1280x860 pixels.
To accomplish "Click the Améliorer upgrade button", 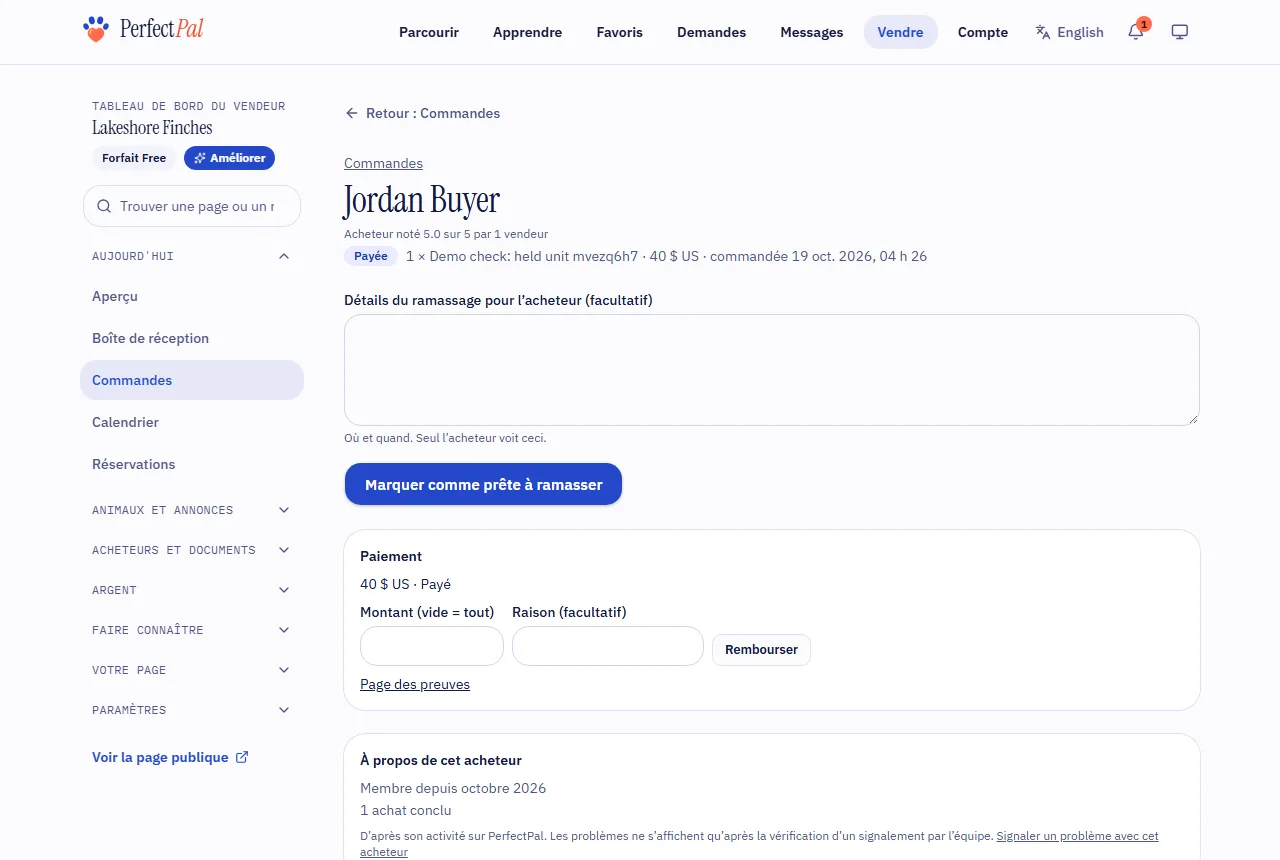I will [x=229, y=158].
